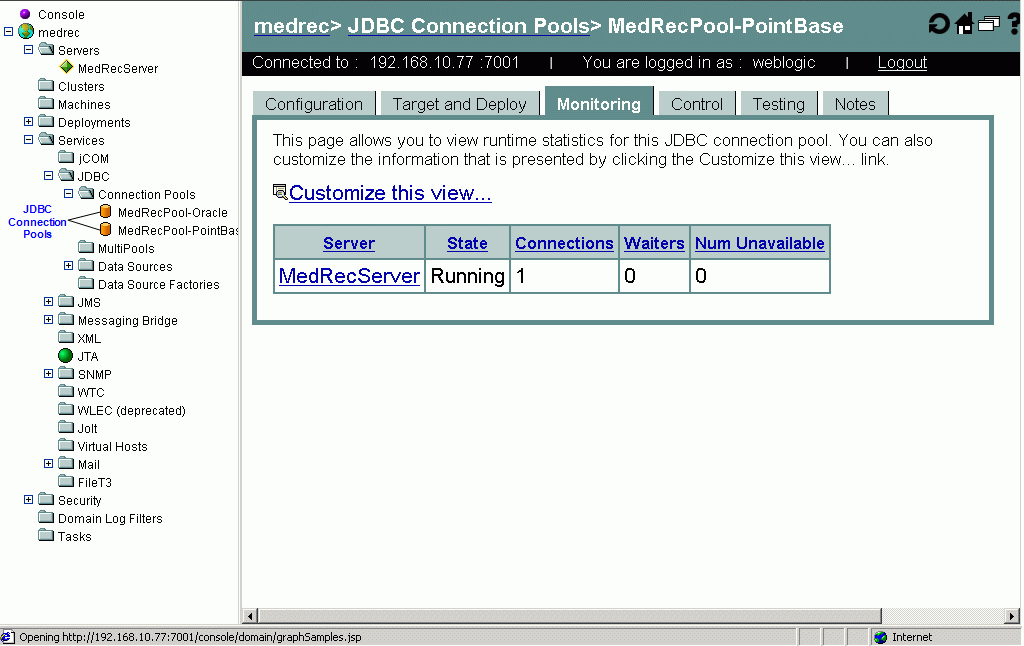Image resolution: width=1024 pixels, height=646 pixels.
Task: Go to the Notes tab
Action: [855, 104]
